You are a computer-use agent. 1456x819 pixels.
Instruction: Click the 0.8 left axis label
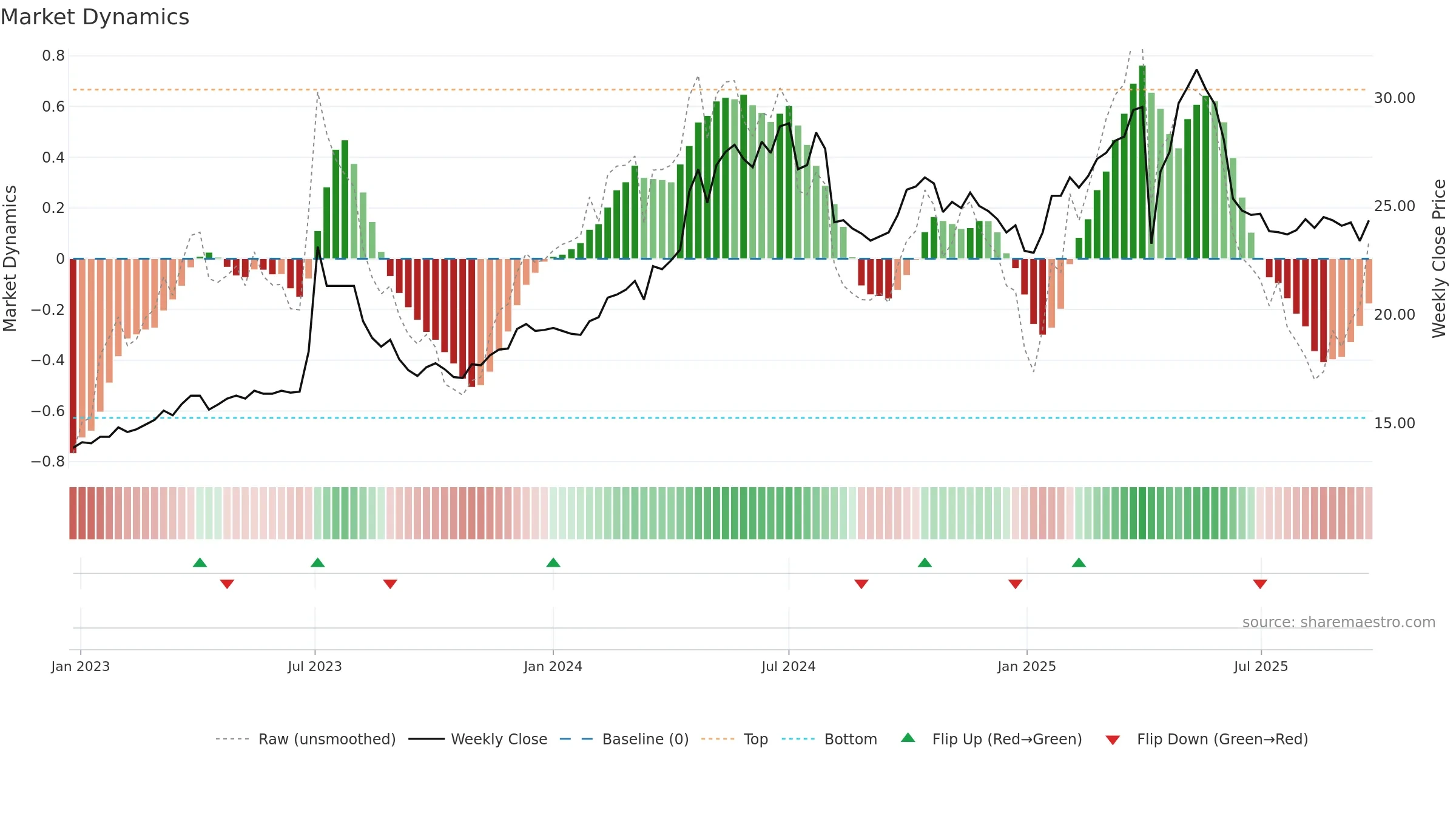pos(53,56)
